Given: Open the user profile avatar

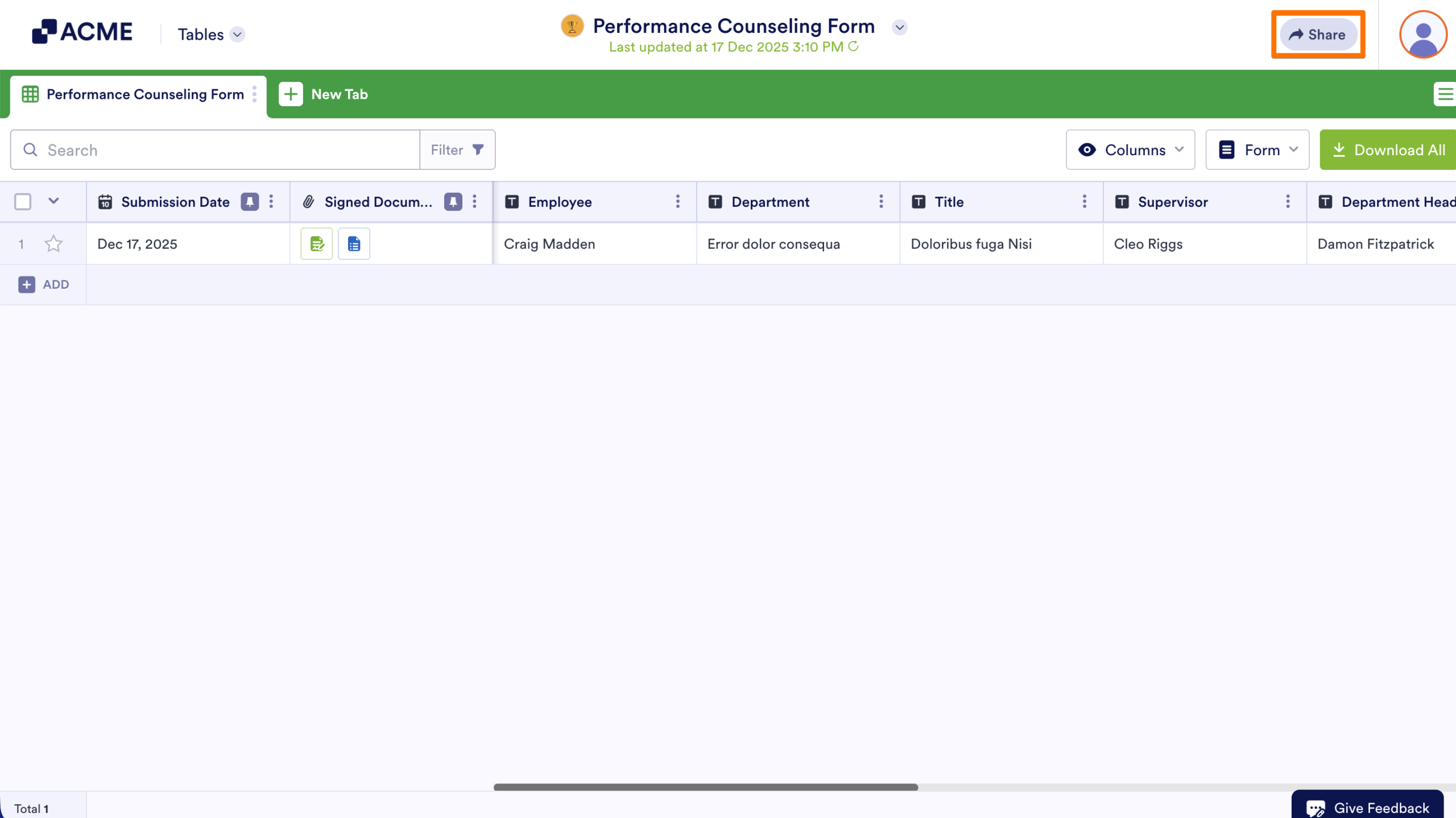Looking at the screenshot, I should coord(1422,35).
